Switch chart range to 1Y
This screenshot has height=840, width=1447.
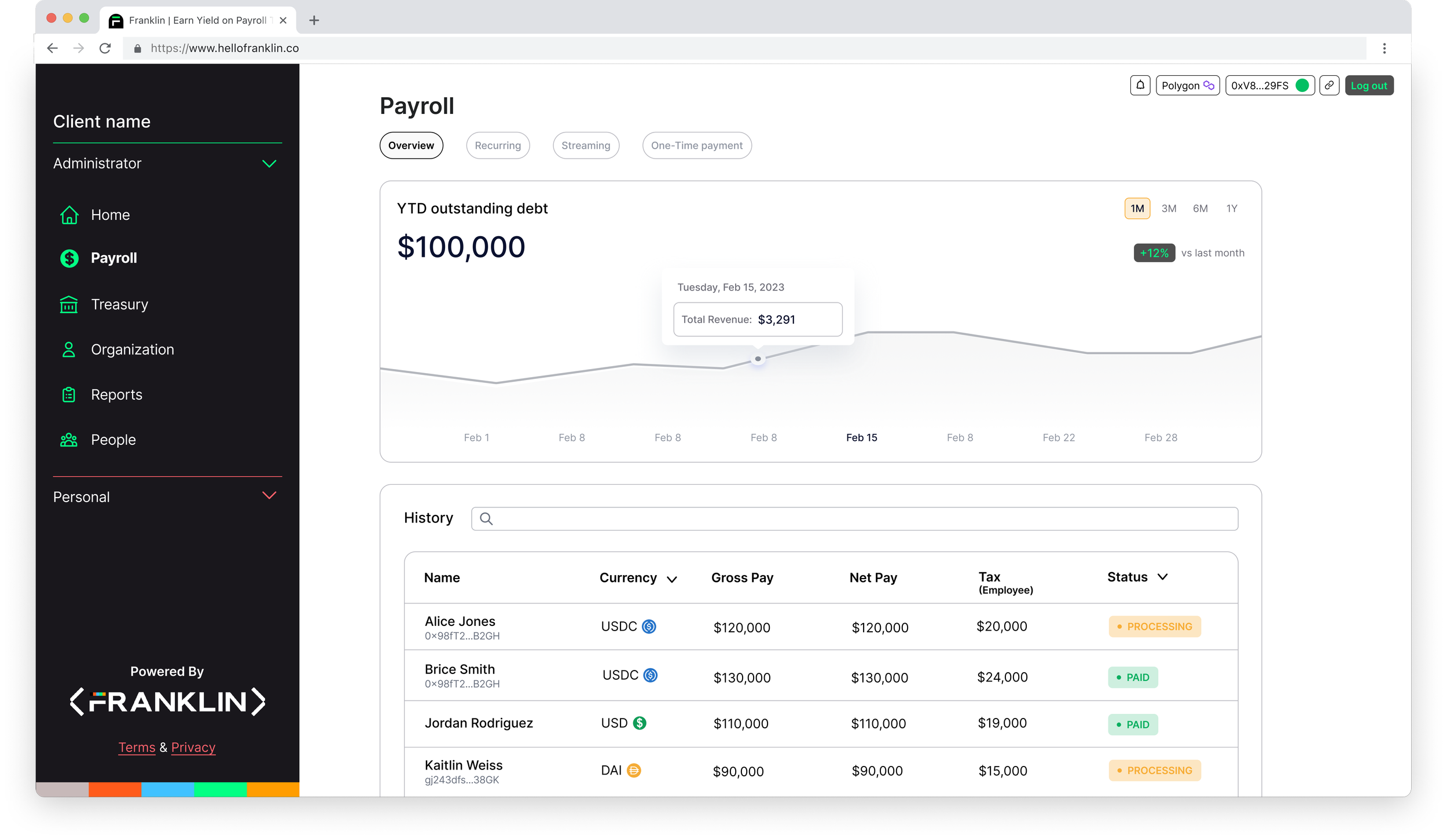point(1231,208)
